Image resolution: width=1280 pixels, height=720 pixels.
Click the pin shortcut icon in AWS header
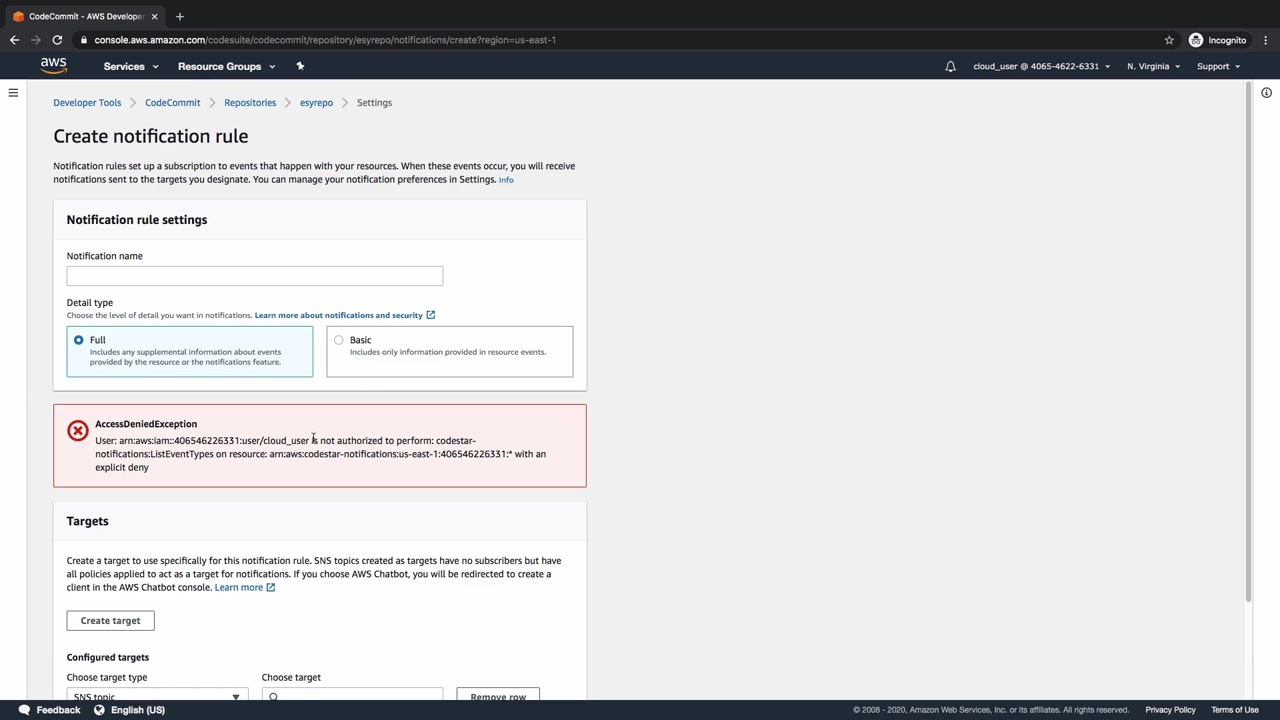[x=300, y=66]
